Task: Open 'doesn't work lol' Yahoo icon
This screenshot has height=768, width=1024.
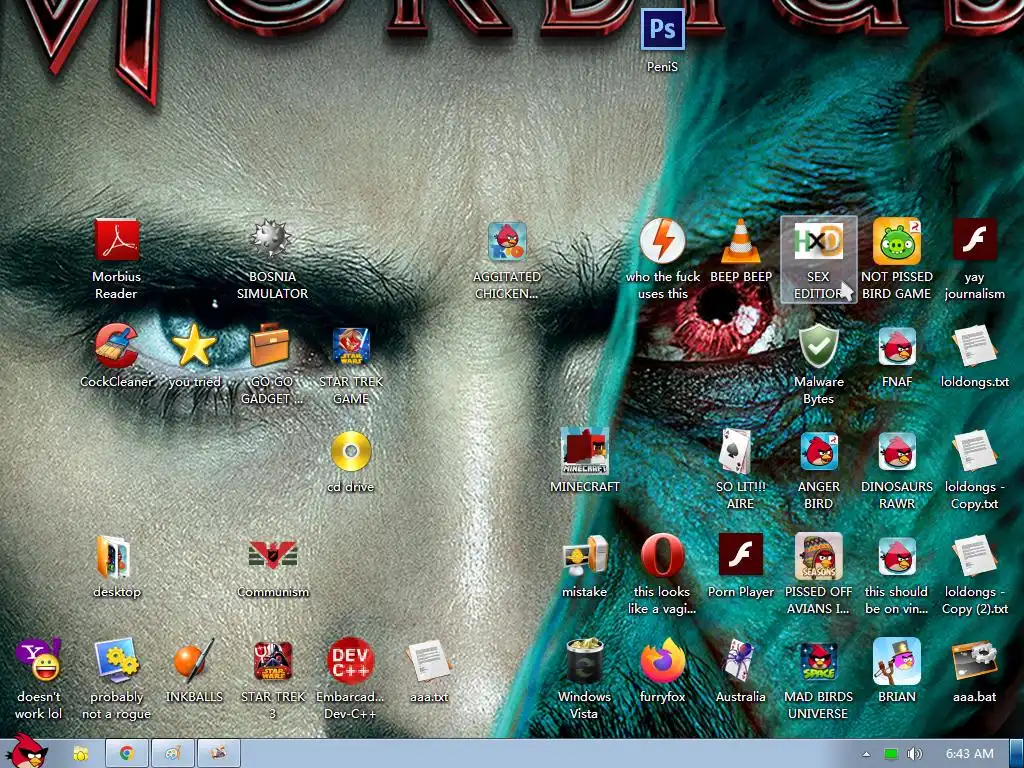Action: tap(39, 660)
